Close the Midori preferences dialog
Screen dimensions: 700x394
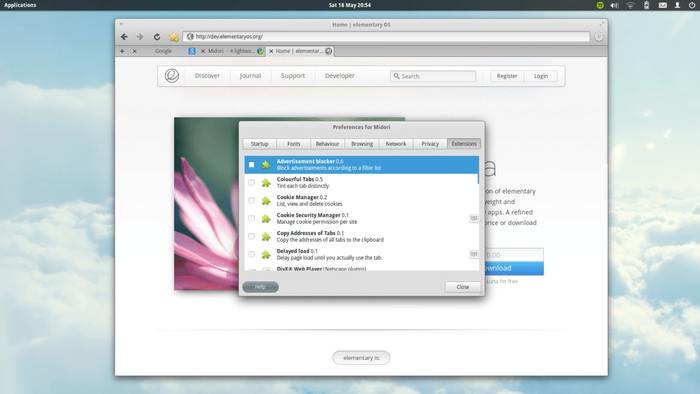(463, 287)
